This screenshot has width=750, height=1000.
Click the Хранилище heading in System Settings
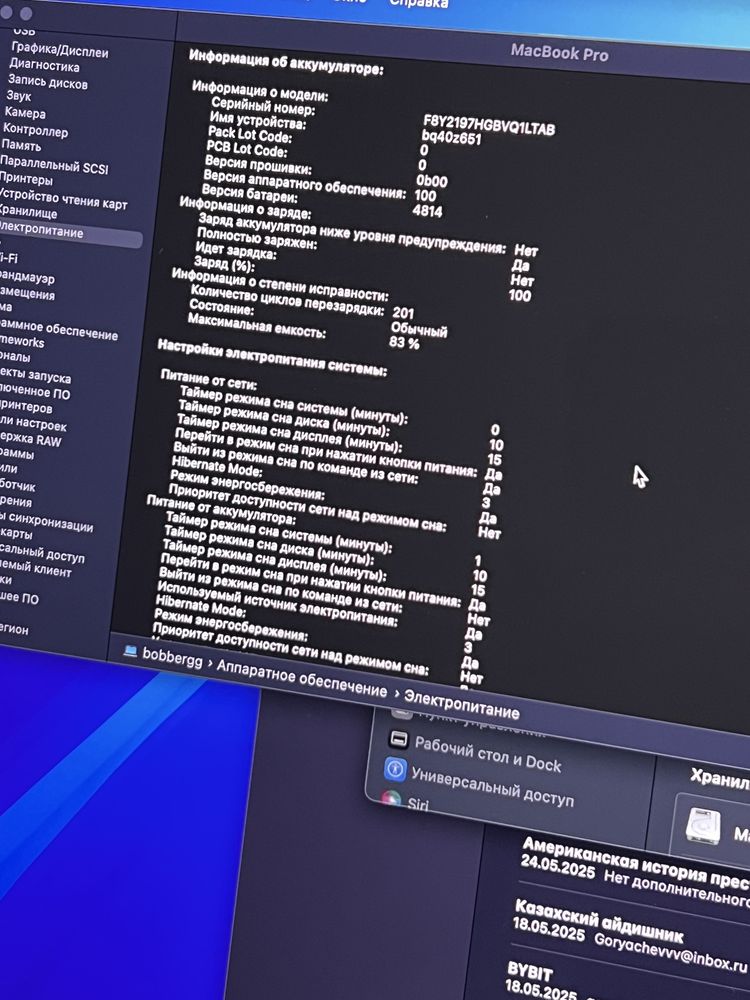pos(720,779)
